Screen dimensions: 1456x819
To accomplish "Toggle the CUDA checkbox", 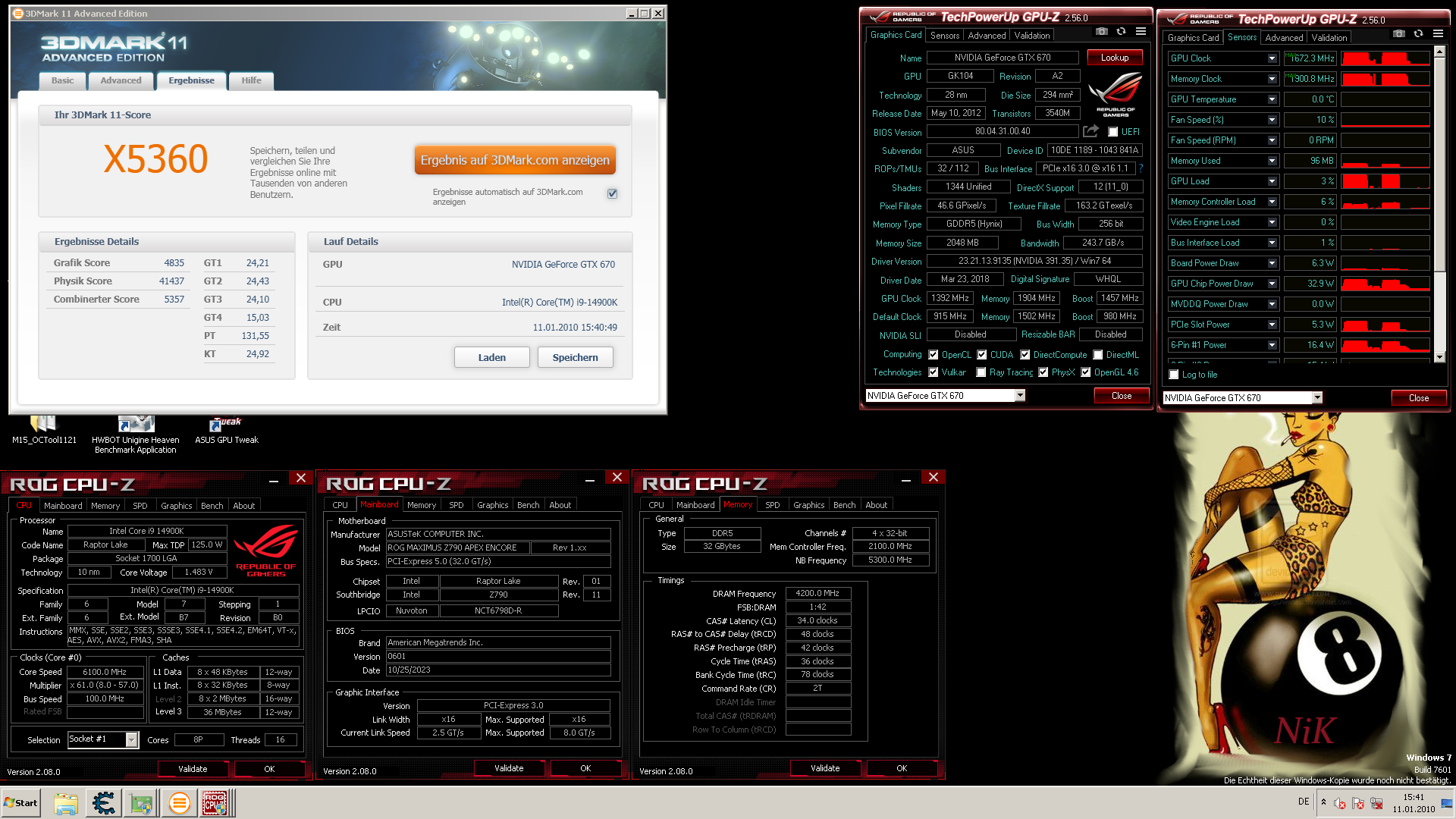I will click(982, 355).
